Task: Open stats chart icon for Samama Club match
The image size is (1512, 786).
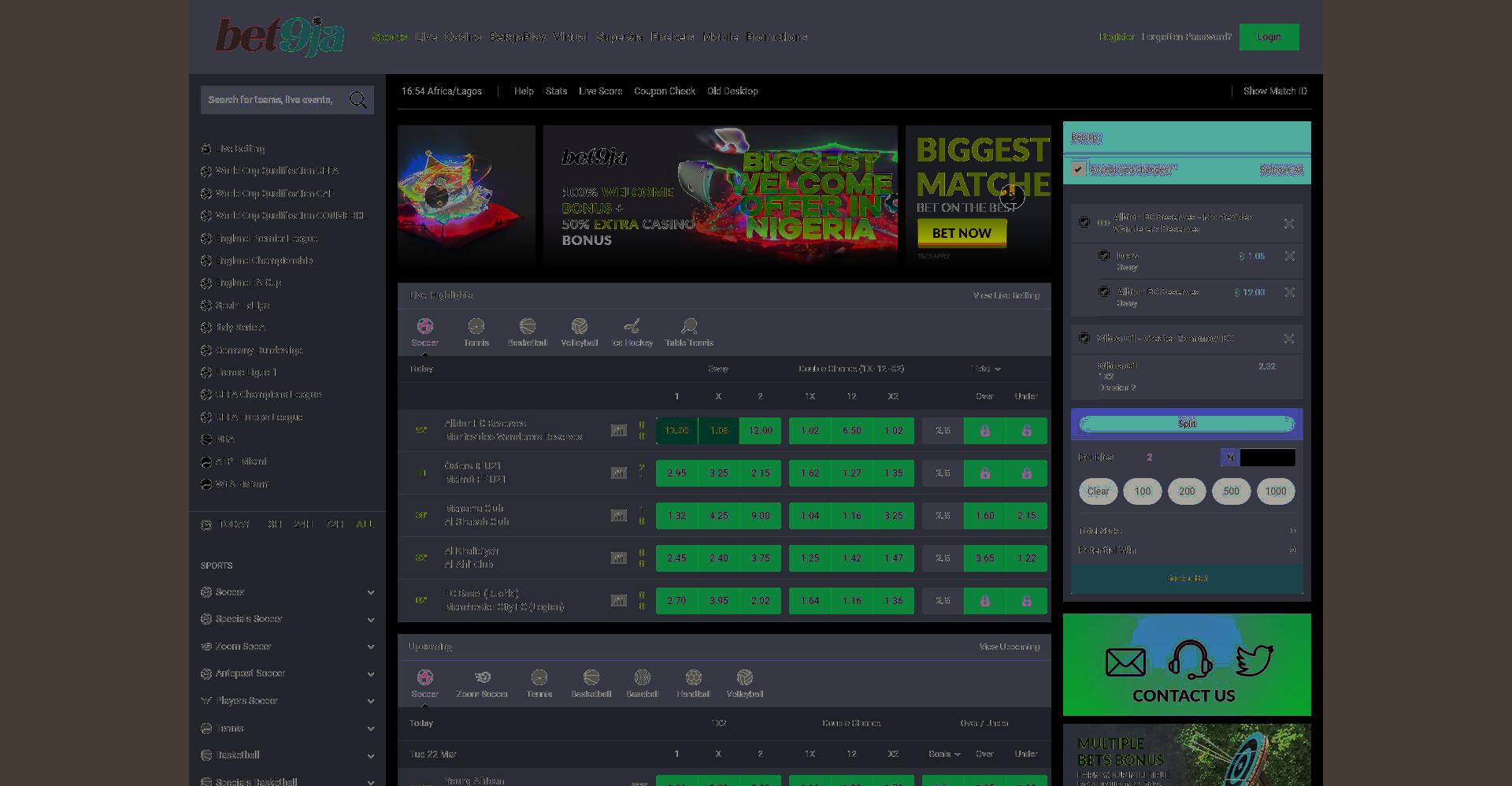Action: (x=619, y=515)
